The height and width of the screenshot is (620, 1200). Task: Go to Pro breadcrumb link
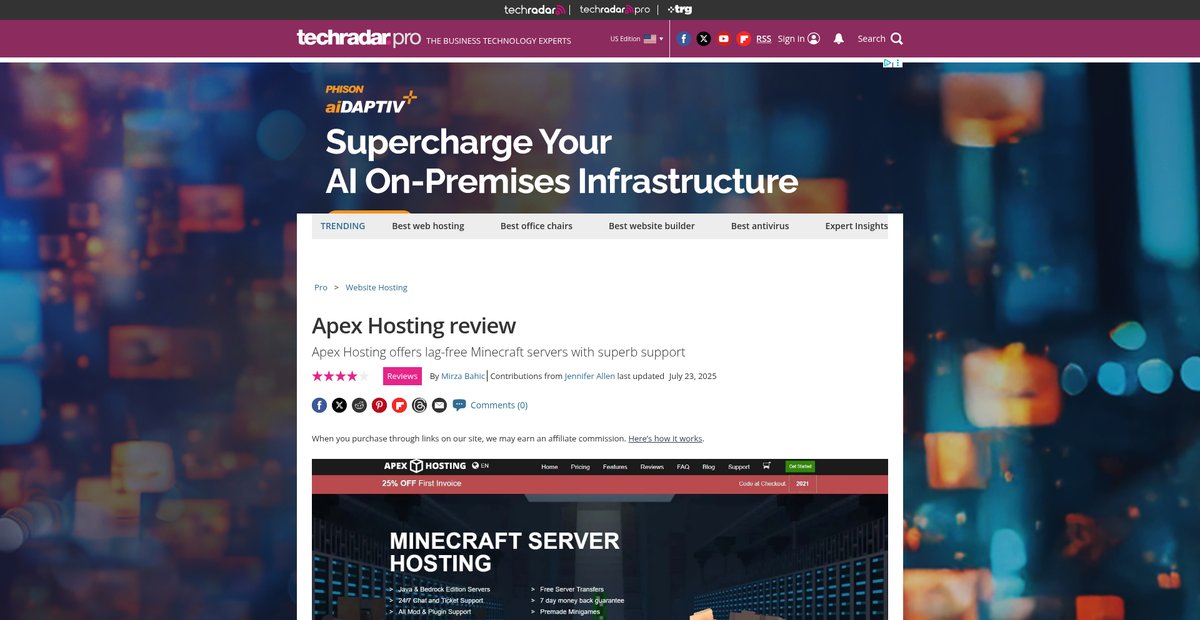[321, 287]
